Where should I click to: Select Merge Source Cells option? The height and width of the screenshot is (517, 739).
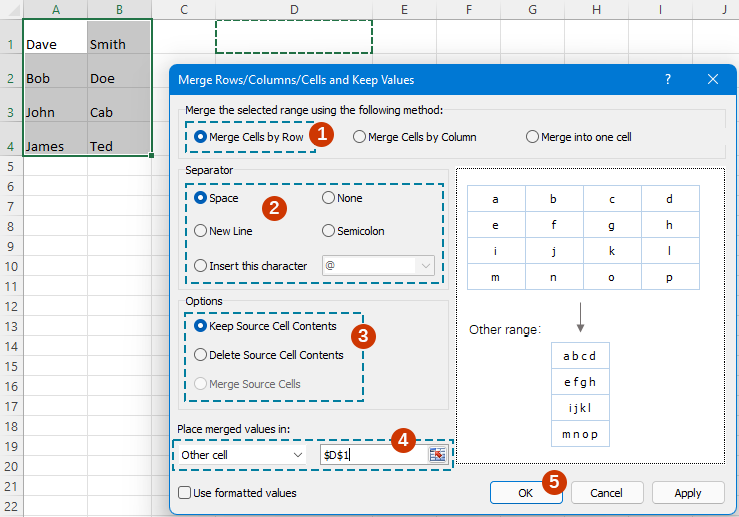pos(247,384)
